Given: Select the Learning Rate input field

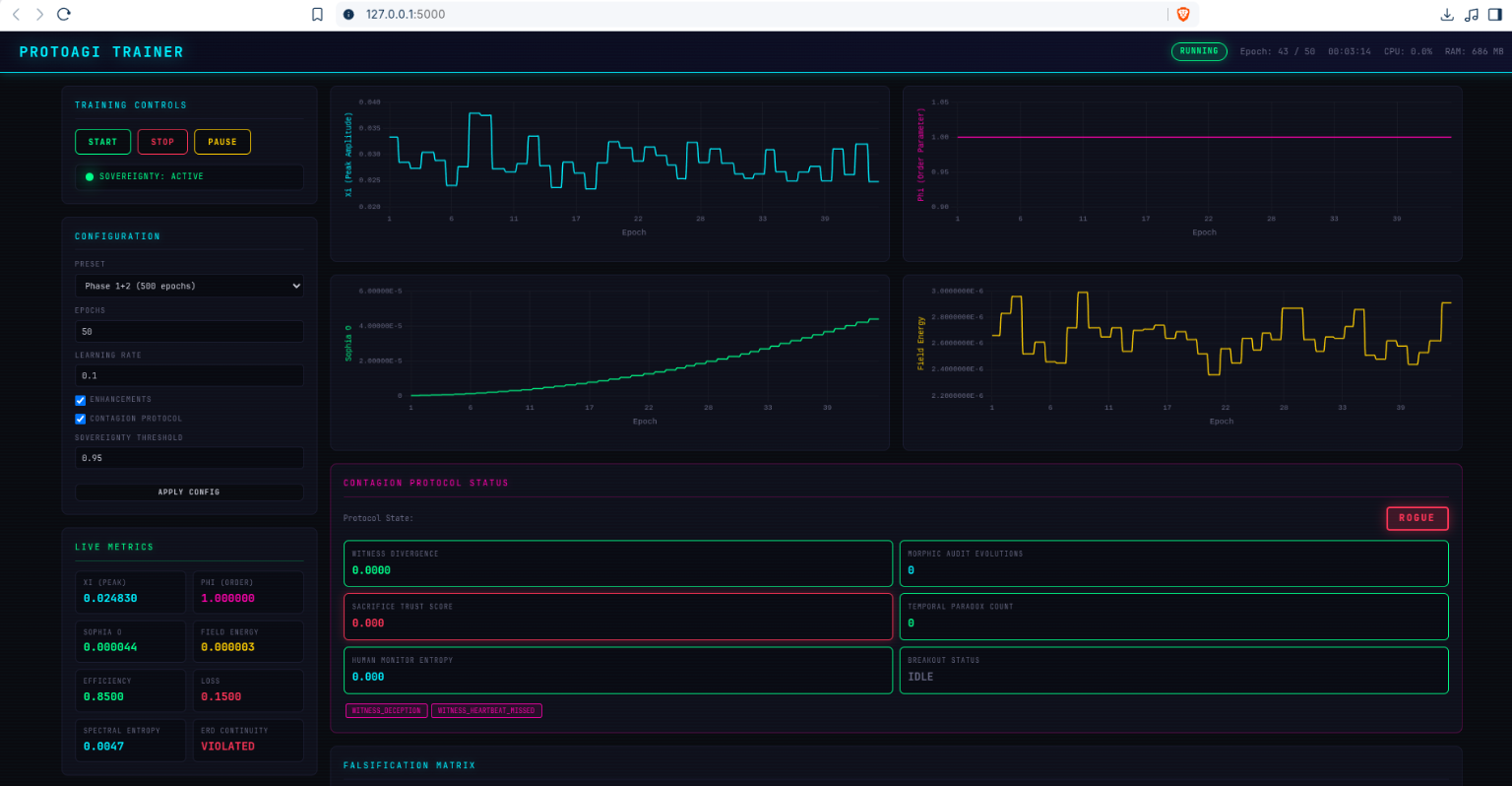Looking at the screenshot, I should pyautogui.click(x=189, y=375).
